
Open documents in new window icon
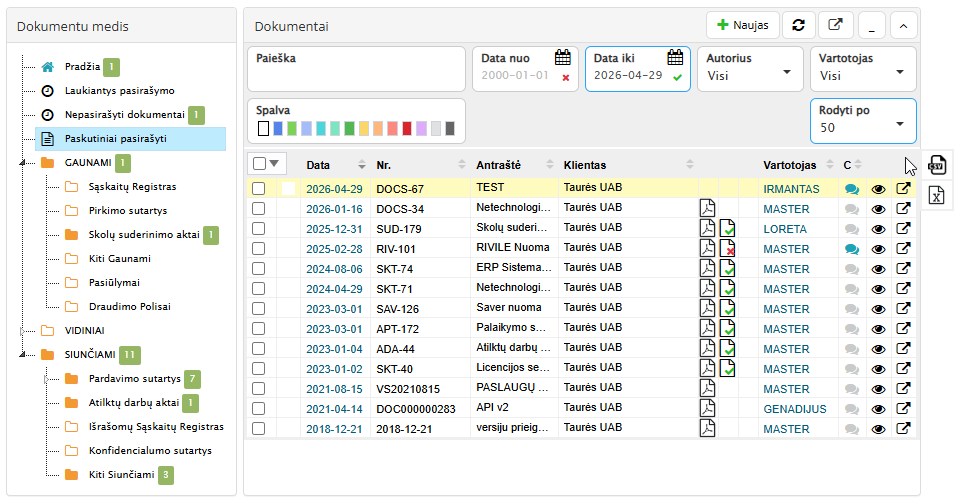click(835, 25)
